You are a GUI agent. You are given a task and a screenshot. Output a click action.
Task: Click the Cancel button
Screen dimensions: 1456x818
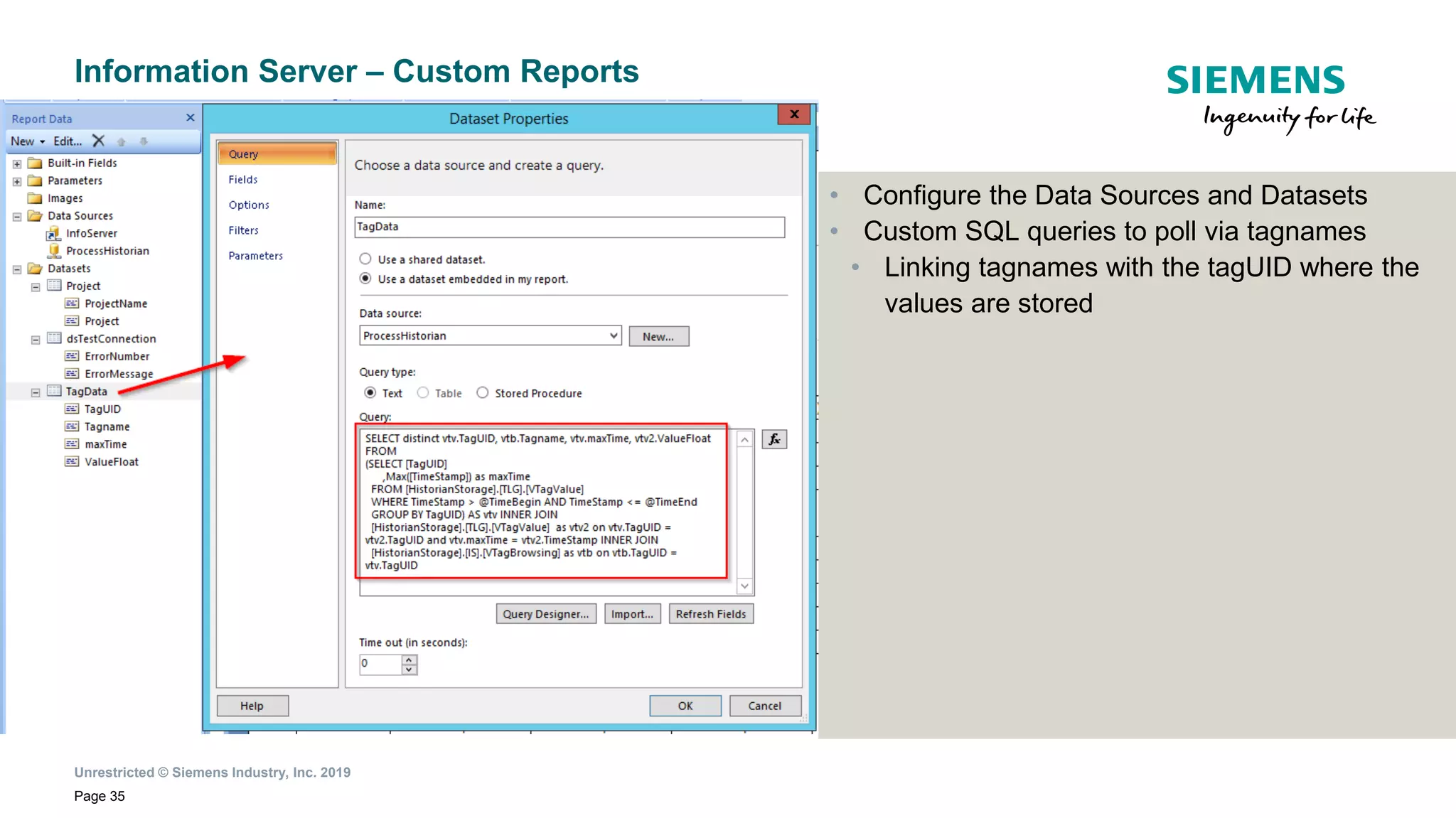point(765,706)
